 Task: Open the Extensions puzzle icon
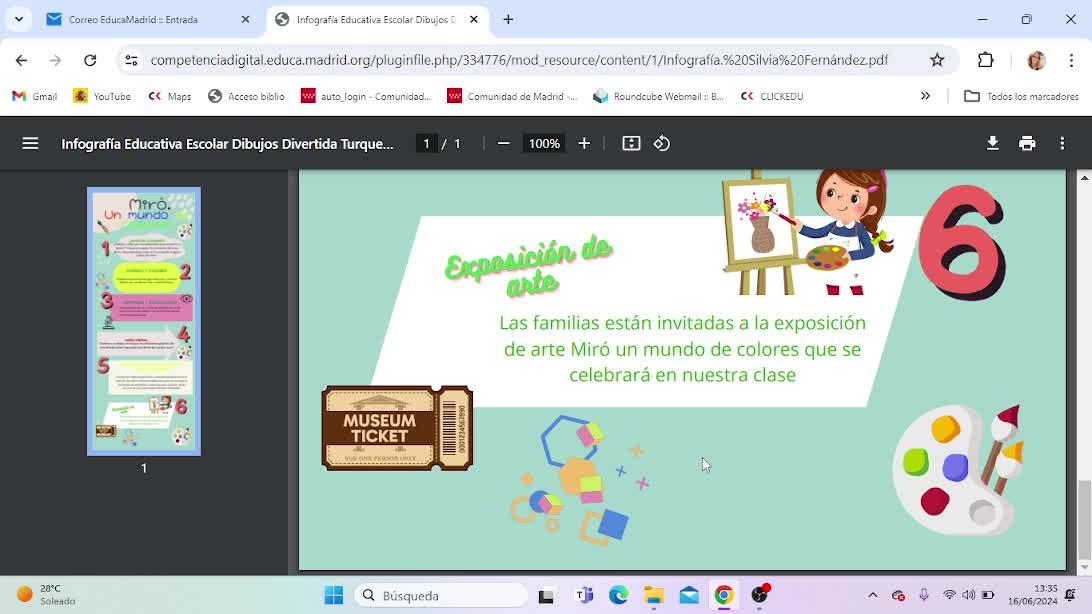point(985,61)
